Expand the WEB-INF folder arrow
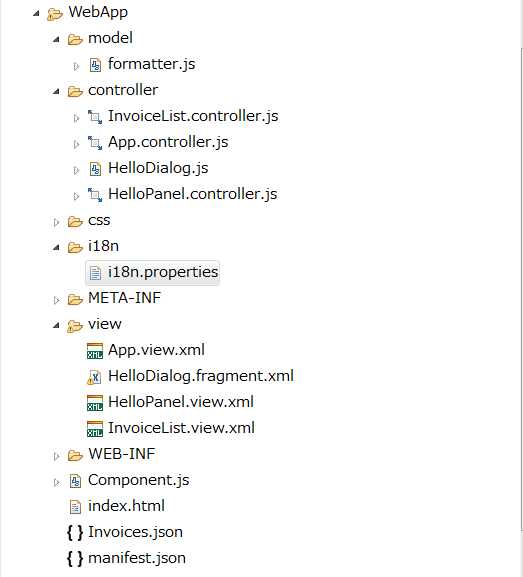The image size is (523, 577). click(x=56, y=457)
